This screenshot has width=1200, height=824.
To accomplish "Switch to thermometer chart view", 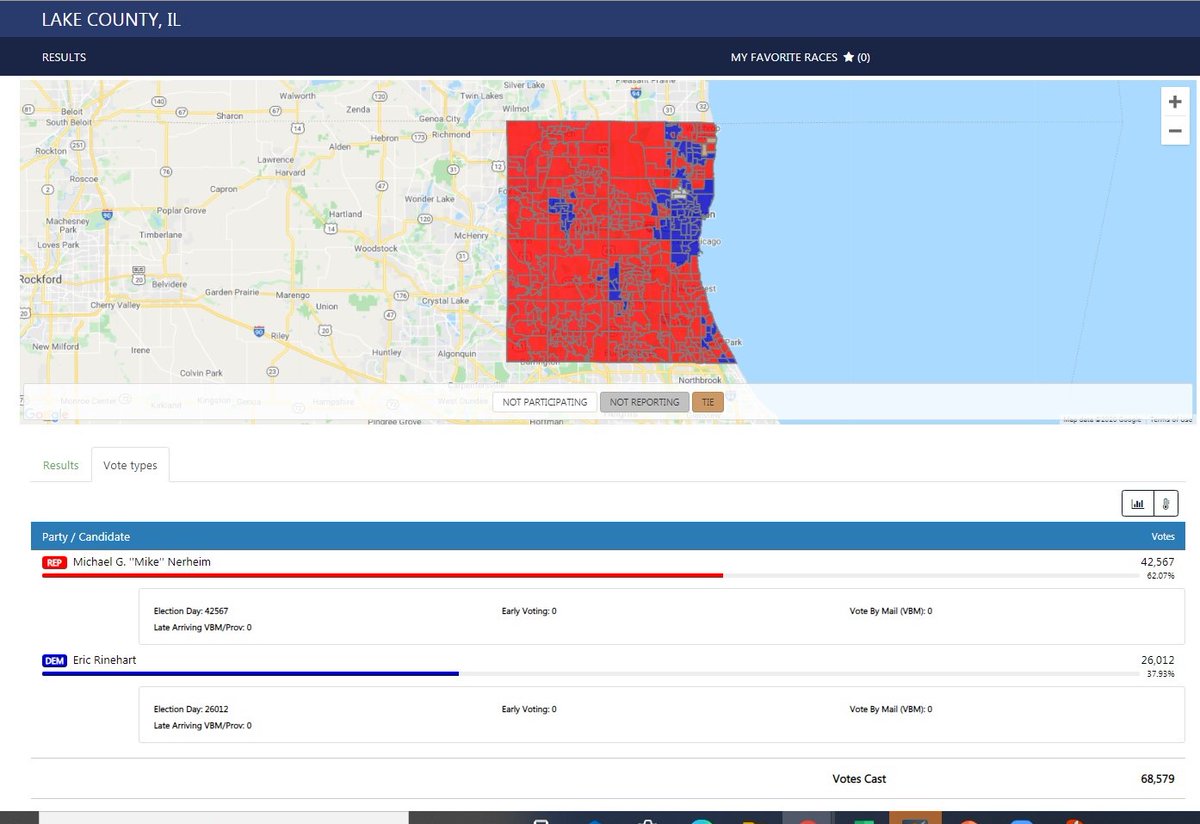I will coord(1167,504).
